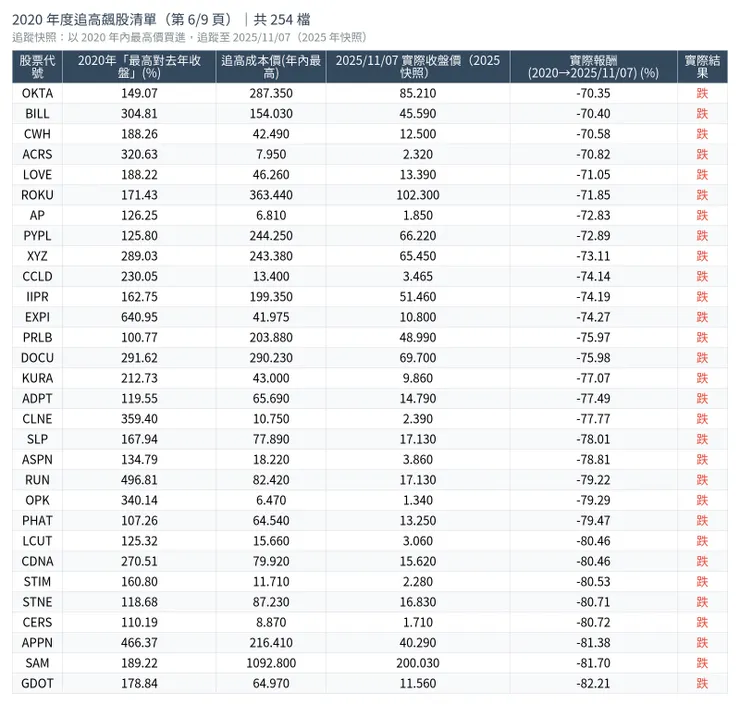Select the ROKU ticker cell
Image resolution: width=740 pixels, height=706 pixels.
tap(37, 195)
